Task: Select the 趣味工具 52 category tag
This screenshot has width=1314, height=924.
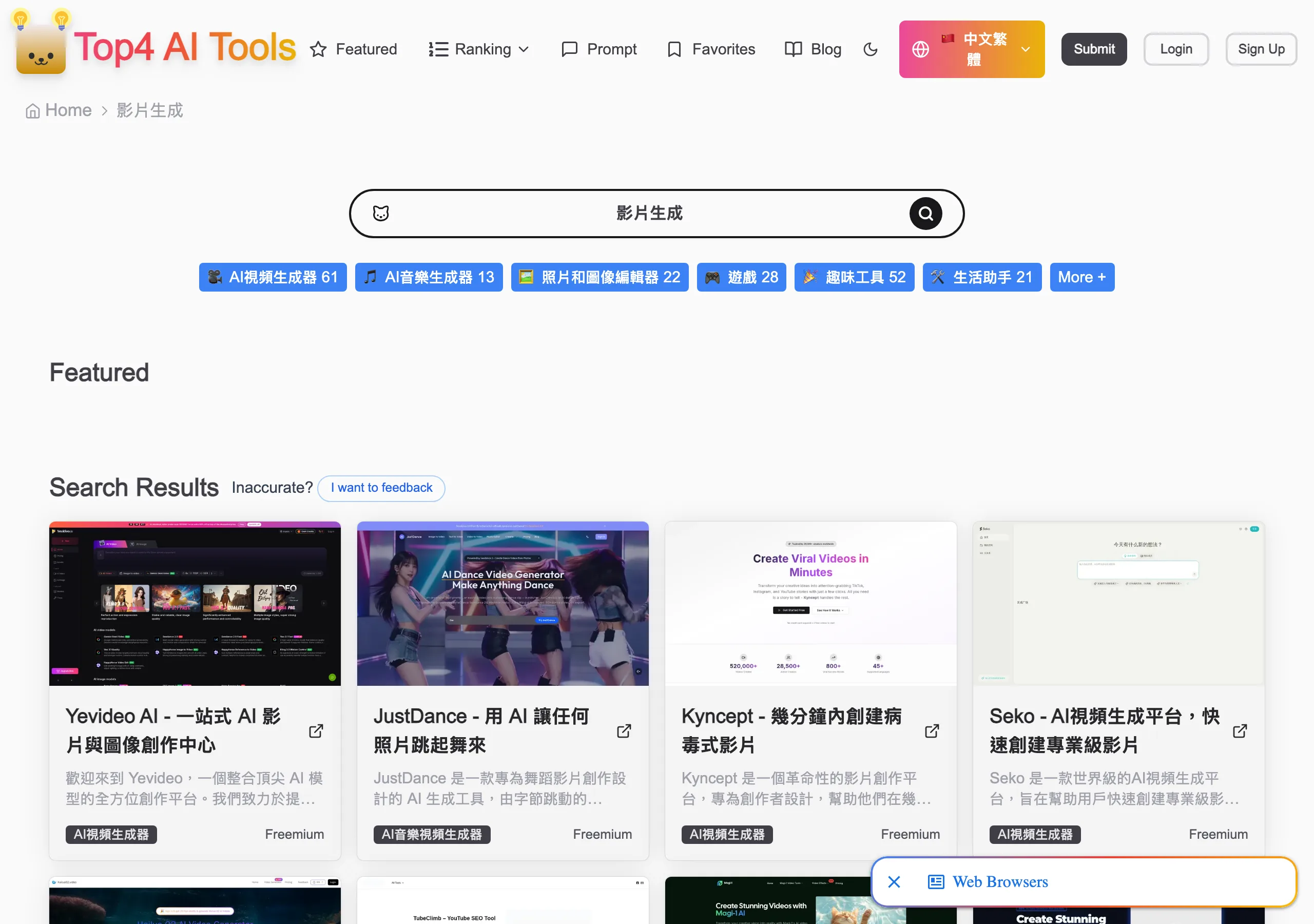Action: (x=855, y=277)
